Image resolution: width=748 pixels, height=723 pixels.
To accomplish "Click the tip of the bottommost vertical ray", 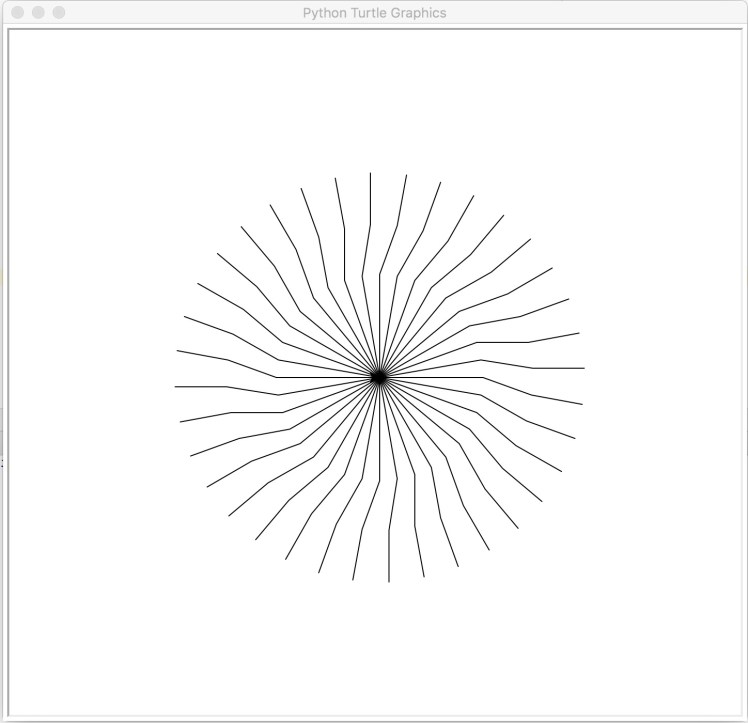I will (x=388, y=580).
